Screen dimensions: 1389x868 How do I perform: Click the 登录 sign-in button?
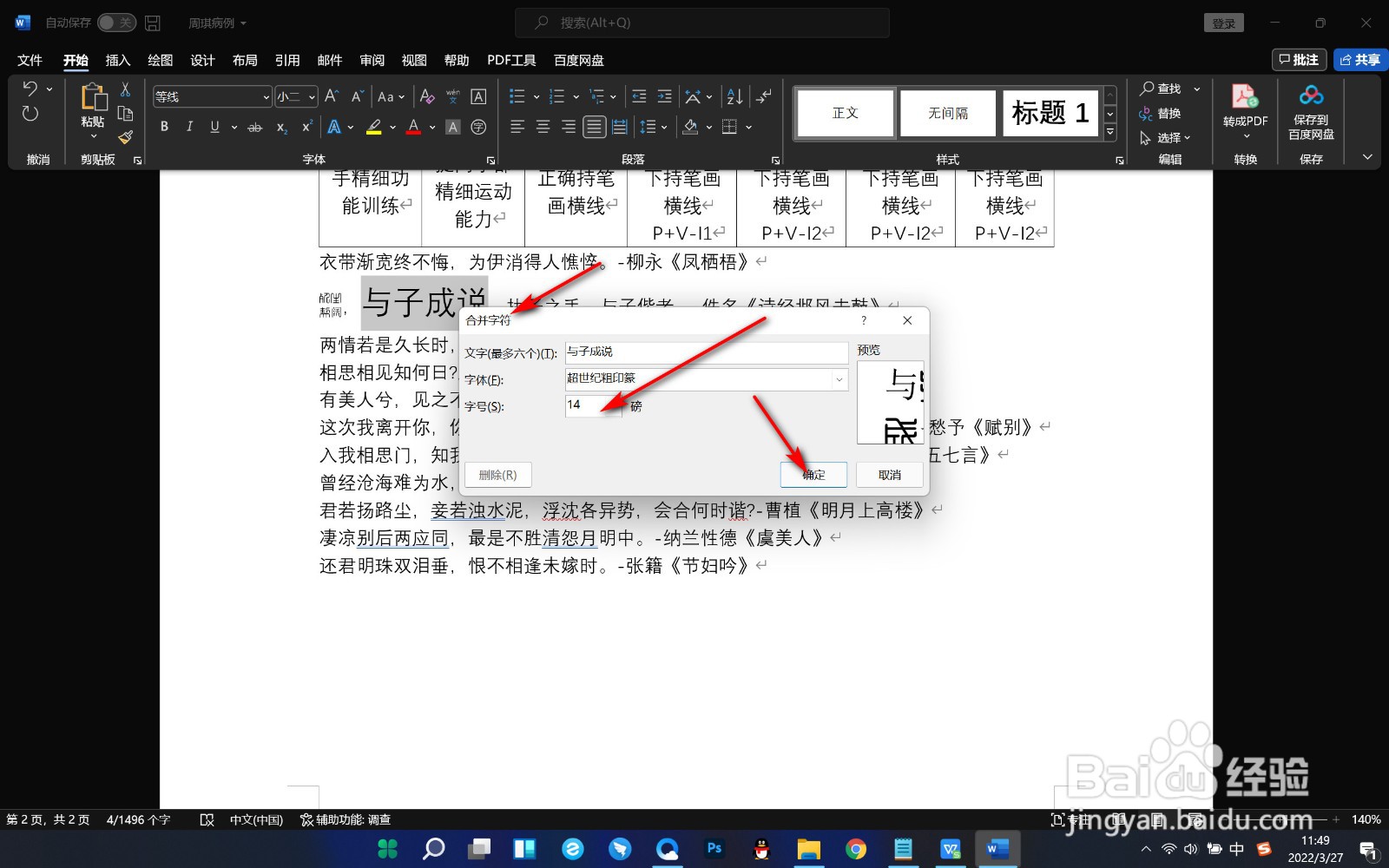tap(1224, 23)
